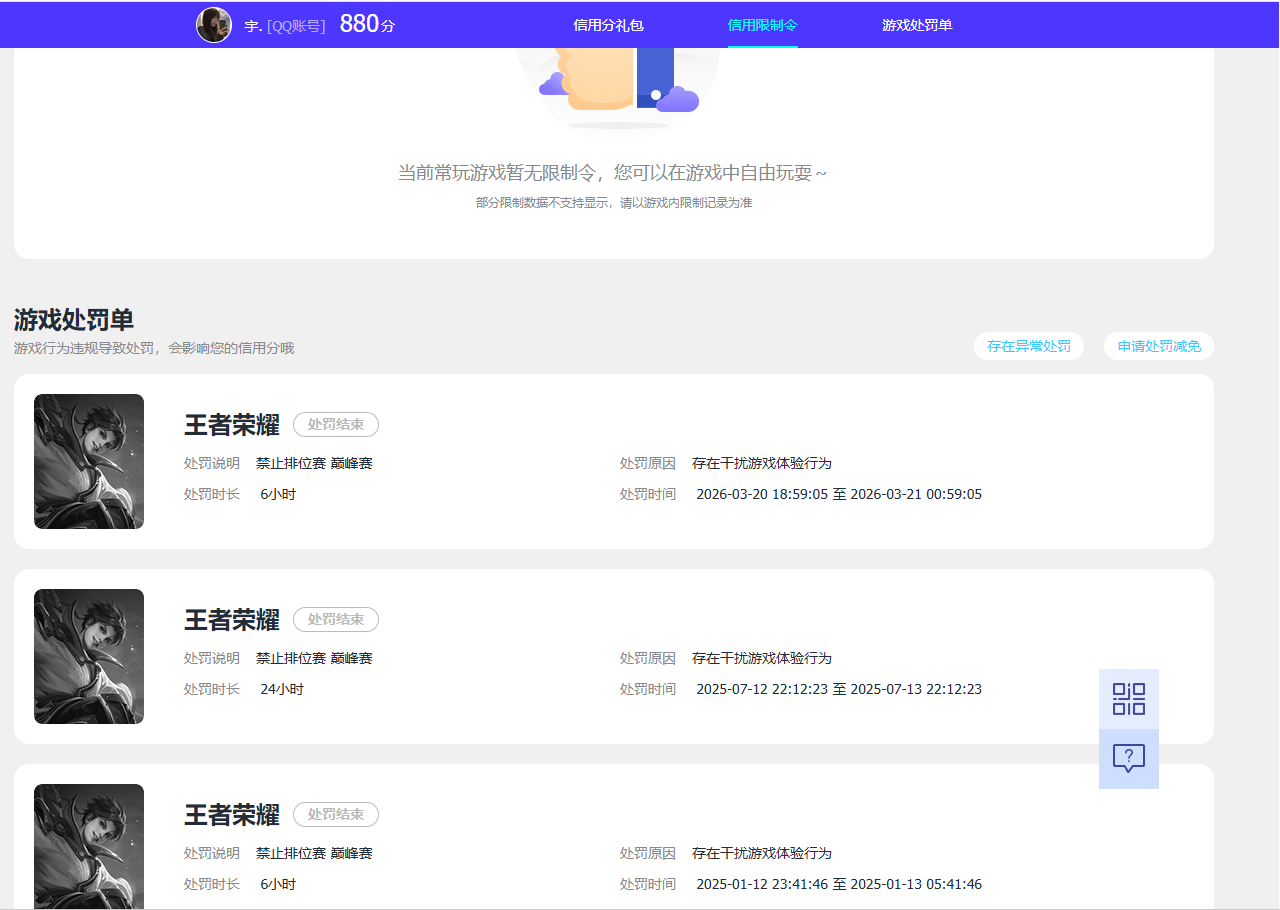The height and width of the screenshot is (910, 1280).
Task: Switch to 信用分礼包 tab
Action: 608,25
